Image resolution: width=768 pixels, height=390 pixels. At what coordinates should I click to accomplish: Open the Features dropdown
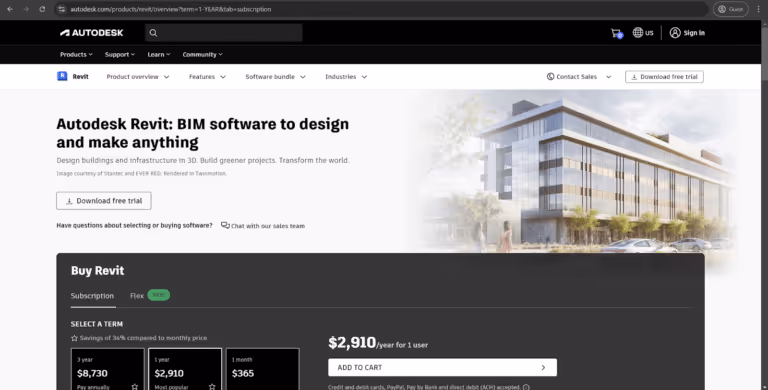(207, 77)
